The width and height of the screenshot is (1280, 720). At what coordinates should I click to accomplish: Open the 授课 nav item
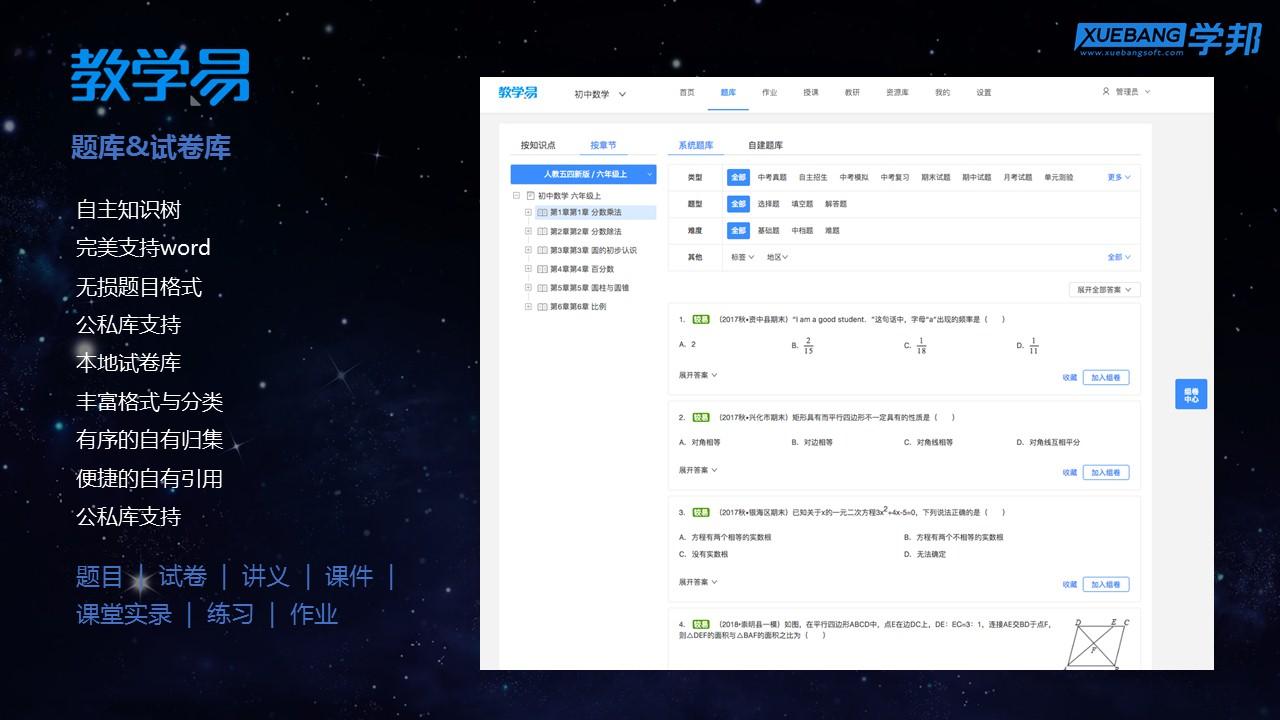click(x=811, y=92)
